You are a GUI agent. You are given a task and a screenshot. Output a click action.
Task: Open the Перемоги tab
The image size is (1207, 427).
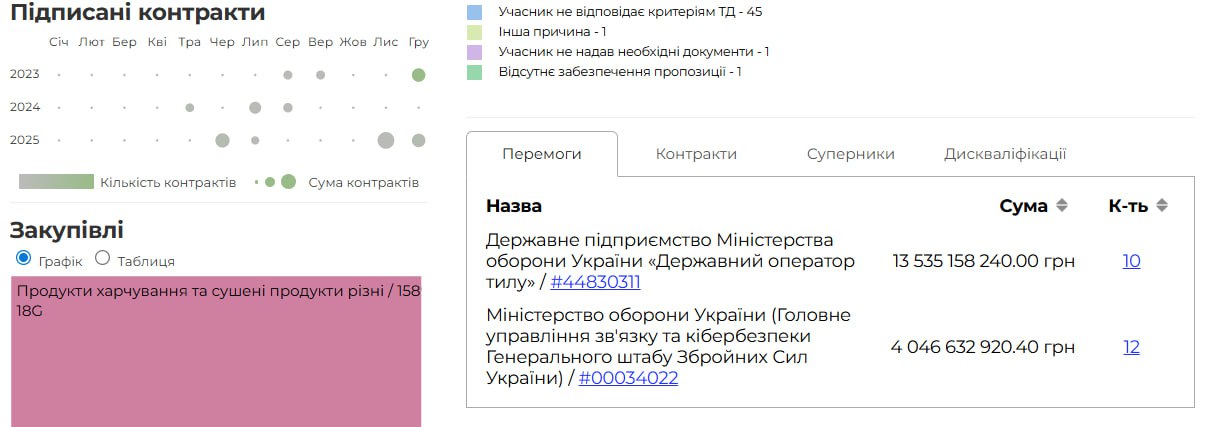tap(541, 154)
